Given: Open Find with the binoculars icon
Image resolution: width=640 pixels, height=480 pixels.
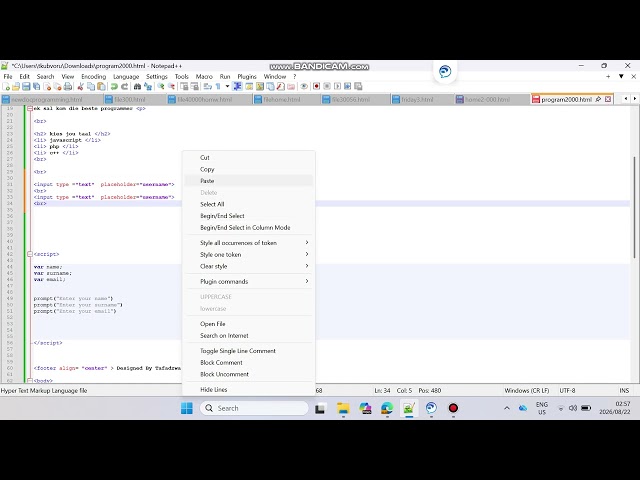Looking at the screenshot, I should pyautogui.click(x=137, y=87).
